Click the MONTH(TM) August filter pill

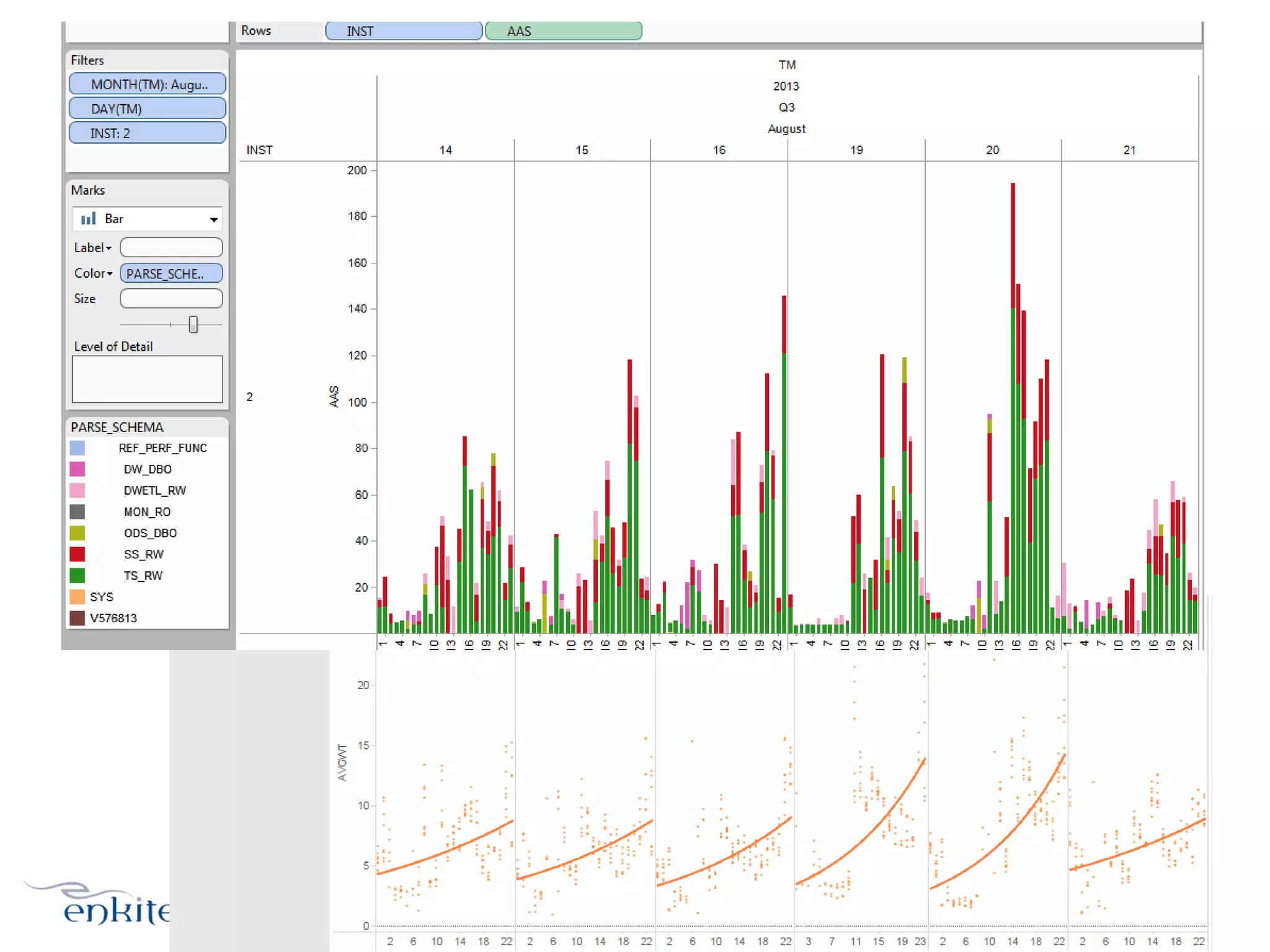148,84
